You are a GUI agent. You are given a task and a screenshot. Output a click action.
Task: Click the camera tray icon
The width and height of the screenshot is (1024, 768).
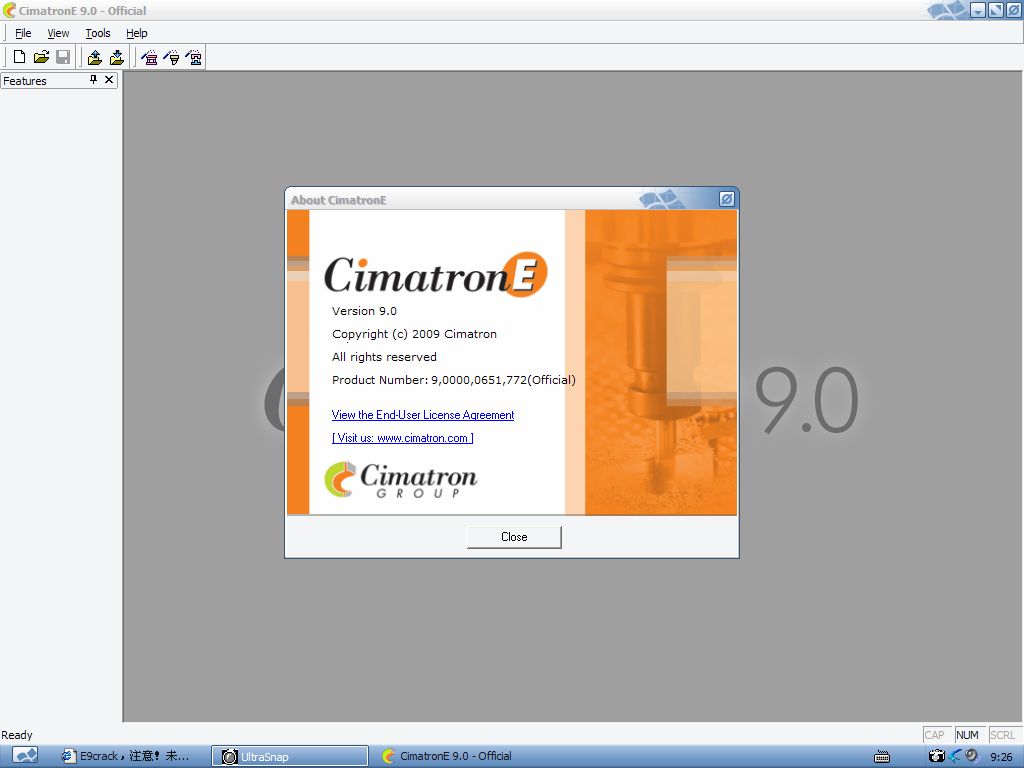(936, 756)
